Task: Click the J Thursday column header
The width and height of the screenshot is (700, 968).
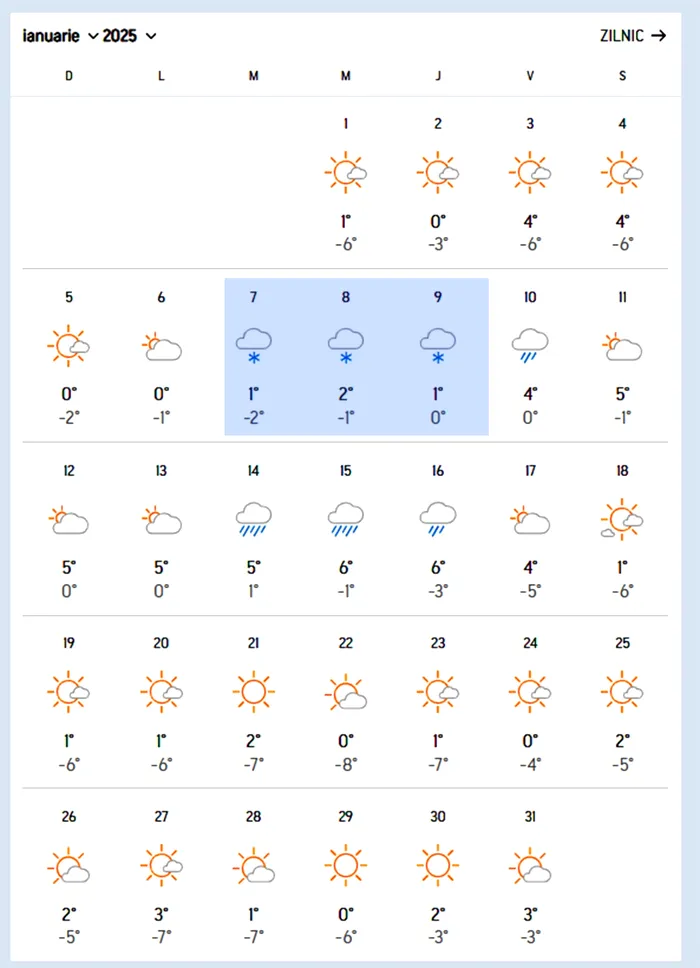Action: [x=438, y=76]
